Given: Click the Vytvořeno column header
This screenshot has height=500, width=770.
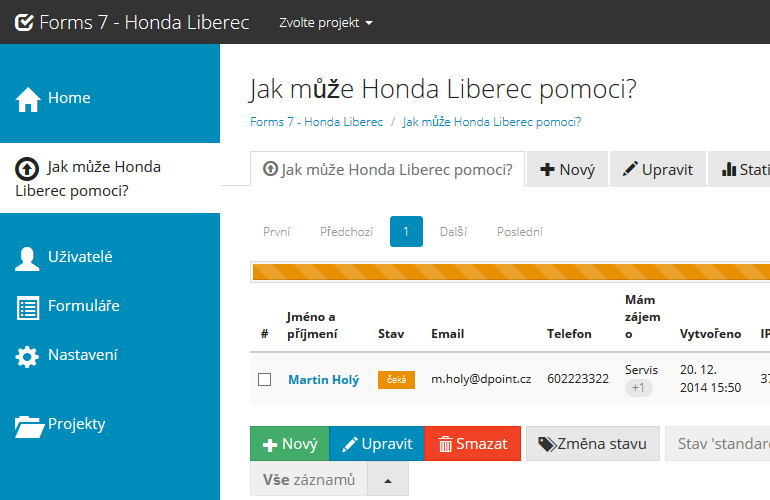Looking at the screenshot, I should coord(710,334).
